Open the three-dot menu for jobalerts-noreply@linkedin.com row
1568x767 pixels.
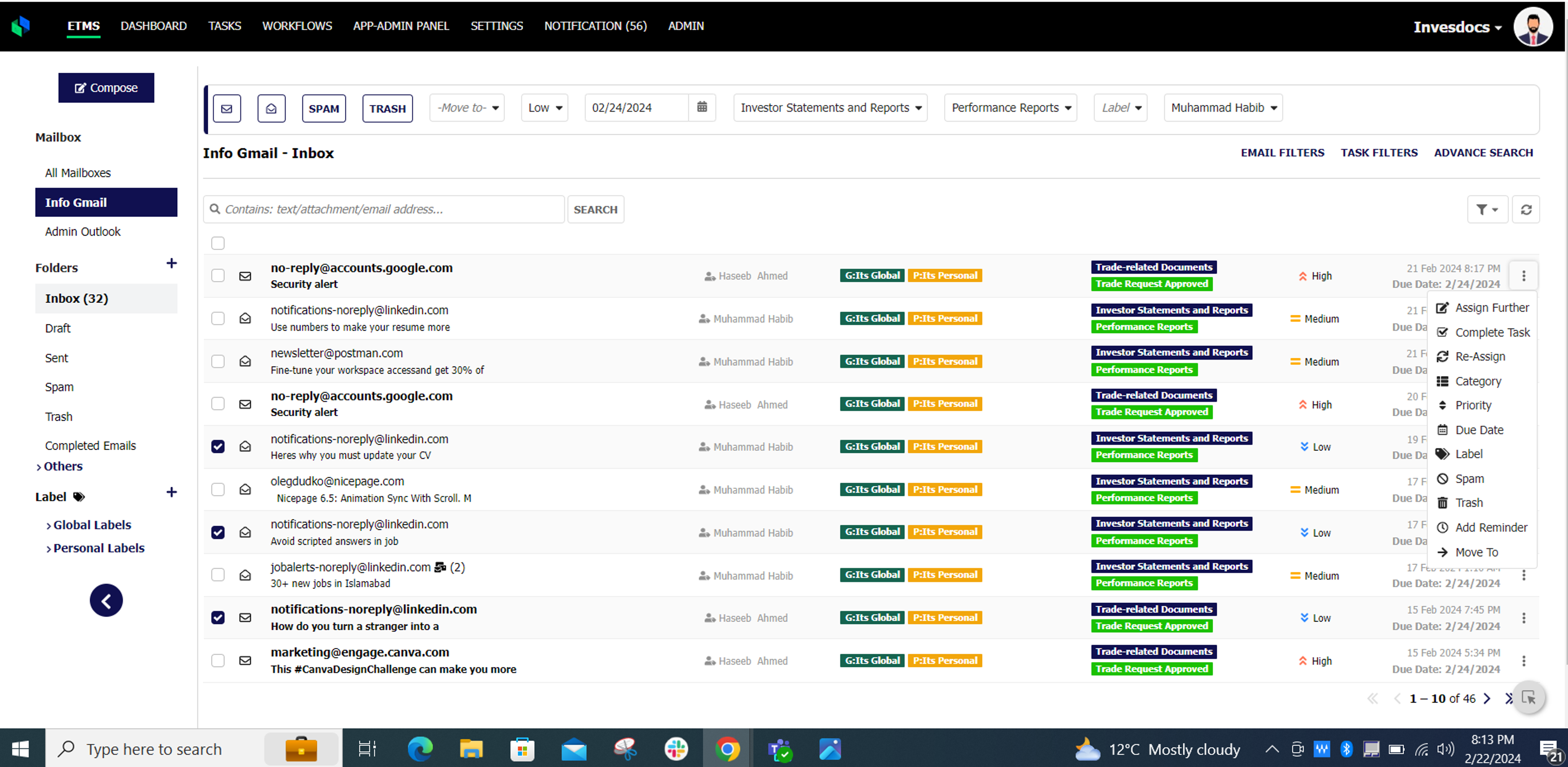coord(1523,575)
